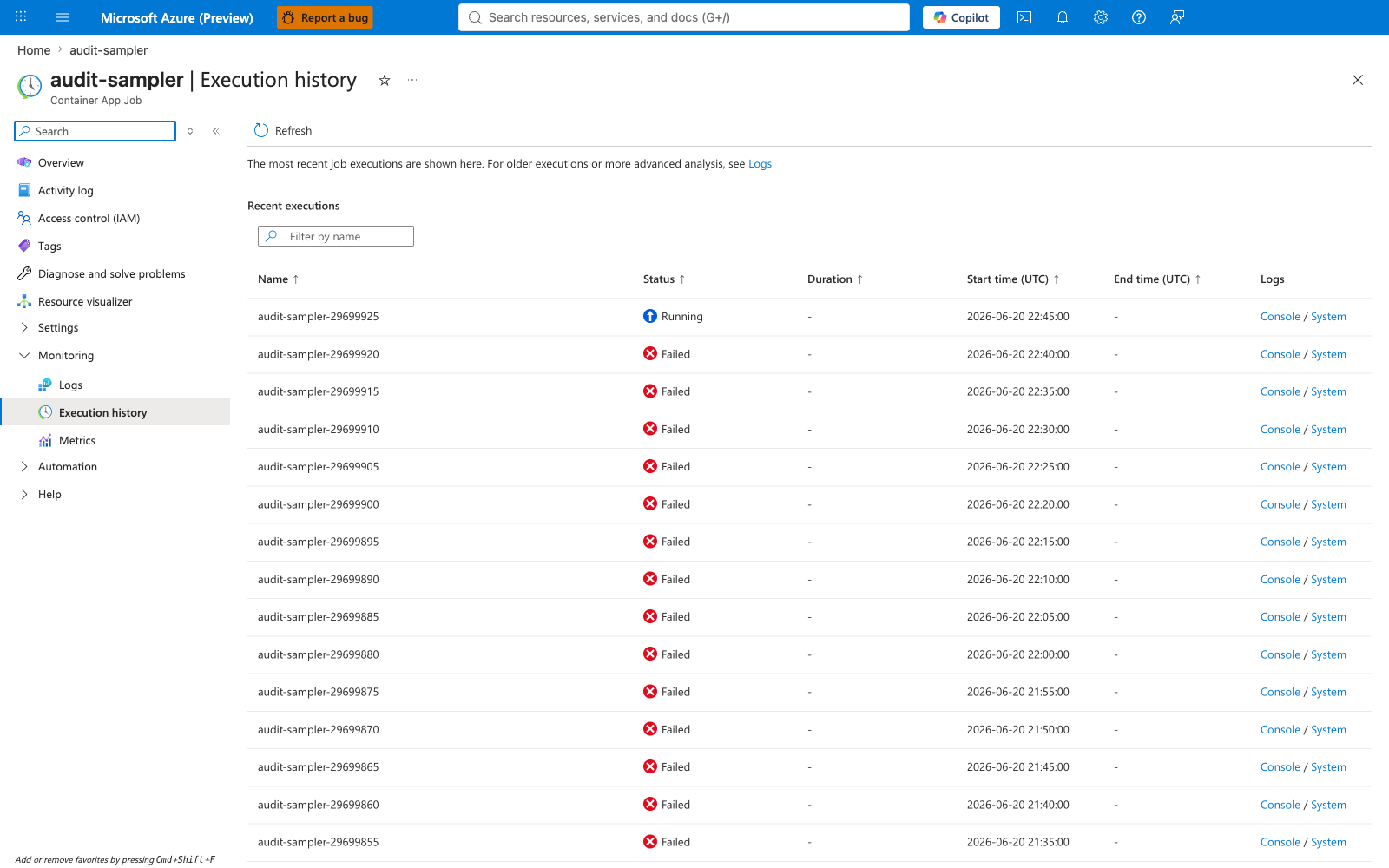The image size is (1389, 868).
Task: Open Cloud Shell from the top bar
Action: click(1024, 17)
